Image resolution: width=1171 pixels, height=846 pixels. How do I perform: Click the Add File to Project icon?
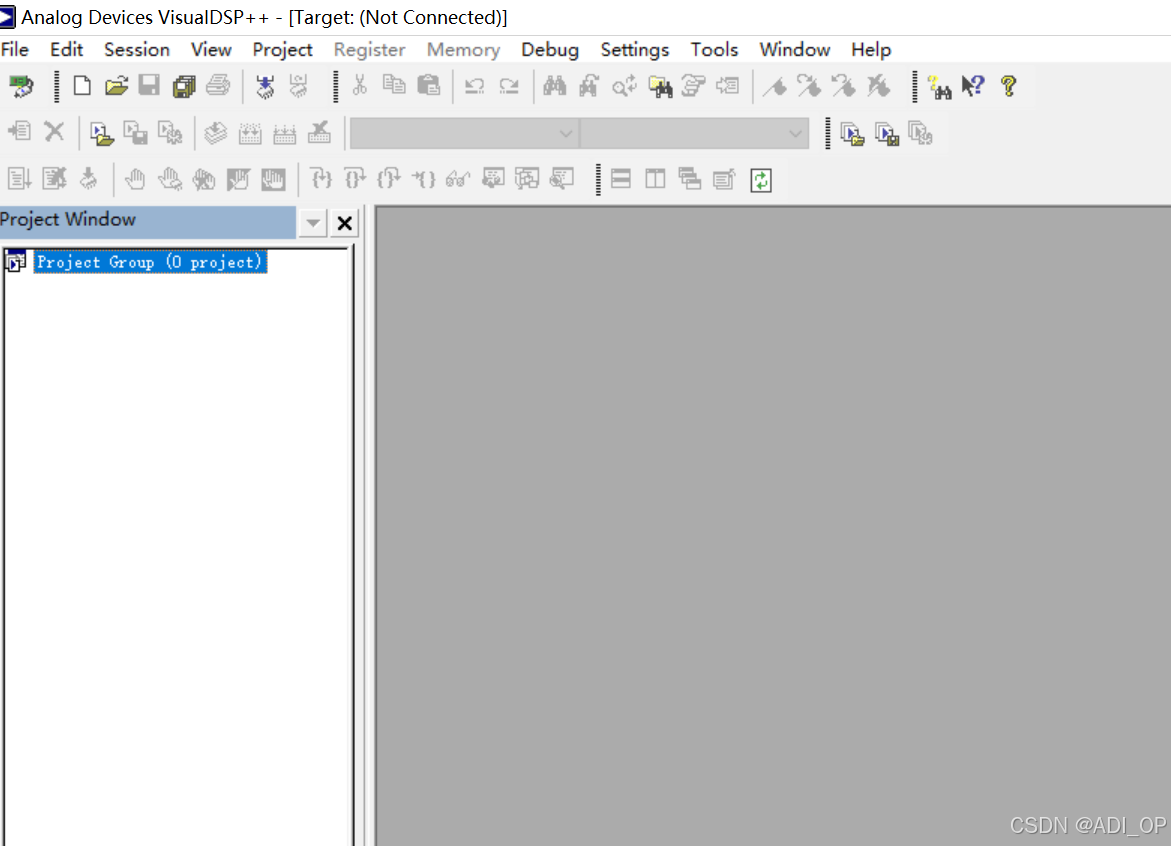pyautogui.click(x=20, y=132)
